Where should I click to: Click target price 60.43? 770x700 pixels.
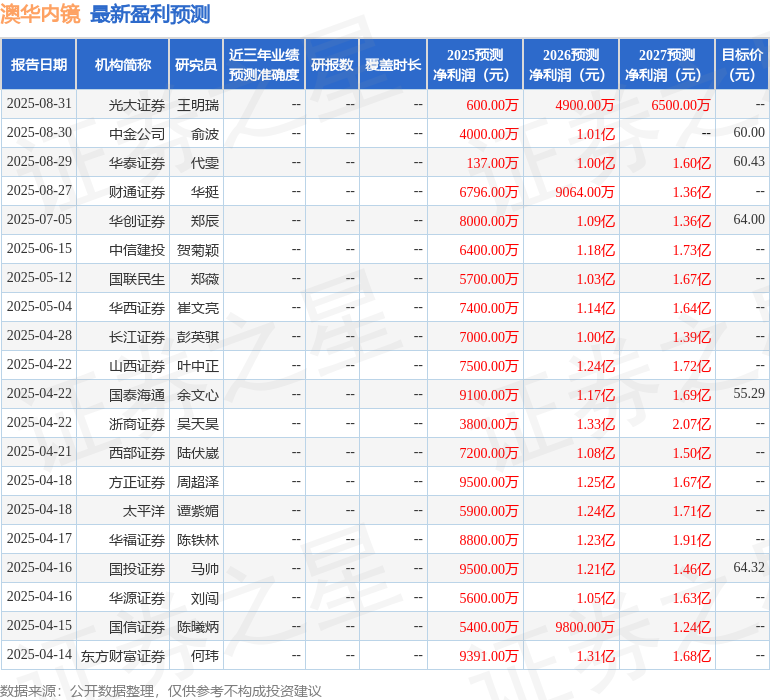749,161
